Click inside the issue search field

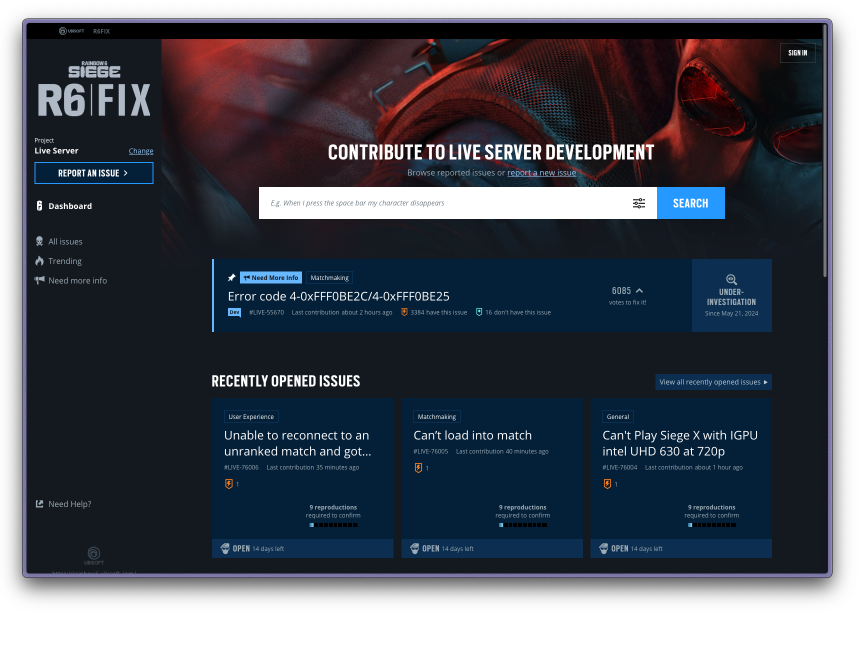440,203
